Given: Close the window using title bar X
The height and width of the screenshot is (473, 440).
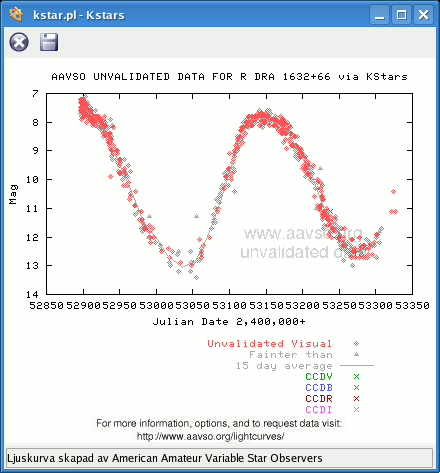Looking at the screenshot, I should (424, 15).
